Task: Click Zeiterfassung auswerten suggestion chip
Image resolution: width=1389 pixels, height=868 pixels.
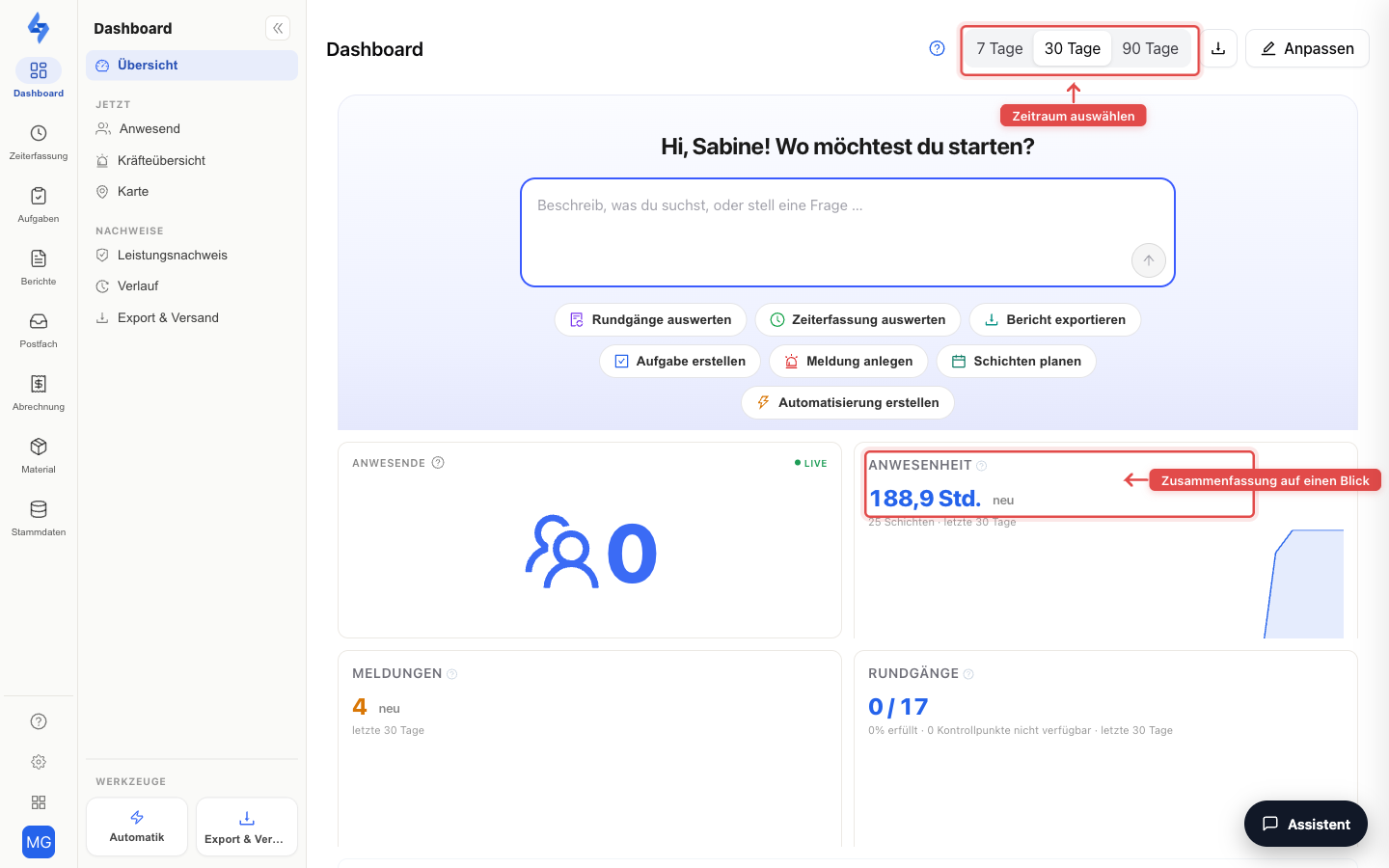Action: 858,320
